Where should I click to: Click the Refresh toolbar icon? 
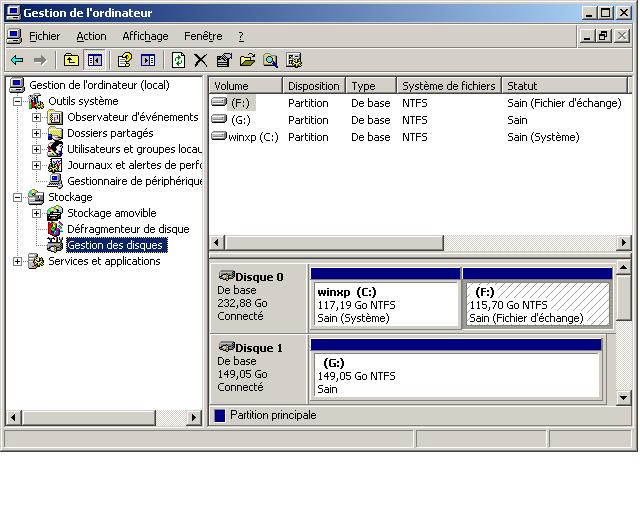point(178,60)
